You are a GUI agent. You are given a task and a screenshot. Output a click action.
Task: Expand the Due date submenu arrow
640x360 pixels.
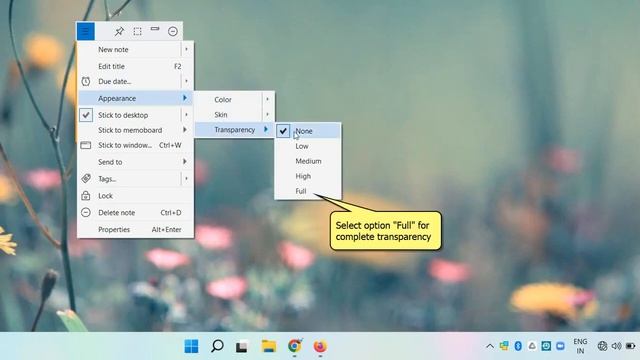point(186,81)
